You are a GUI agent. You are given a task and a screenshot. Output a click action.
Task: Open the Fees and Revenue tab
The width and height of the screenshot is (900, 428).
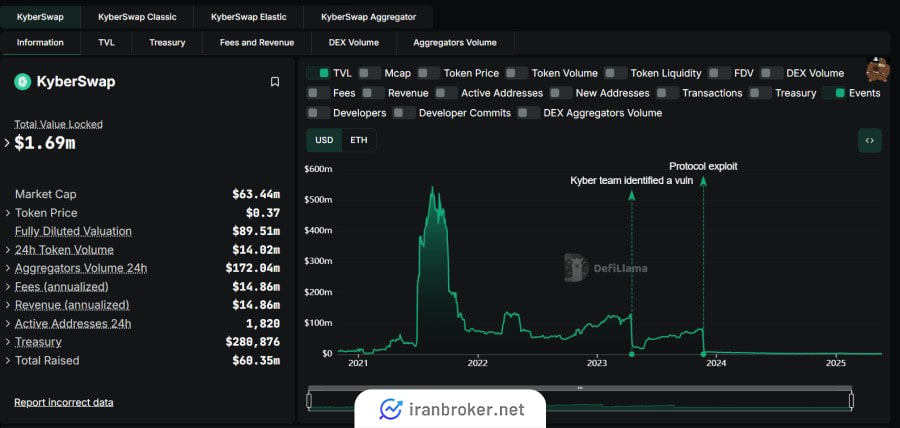(256, 43)
